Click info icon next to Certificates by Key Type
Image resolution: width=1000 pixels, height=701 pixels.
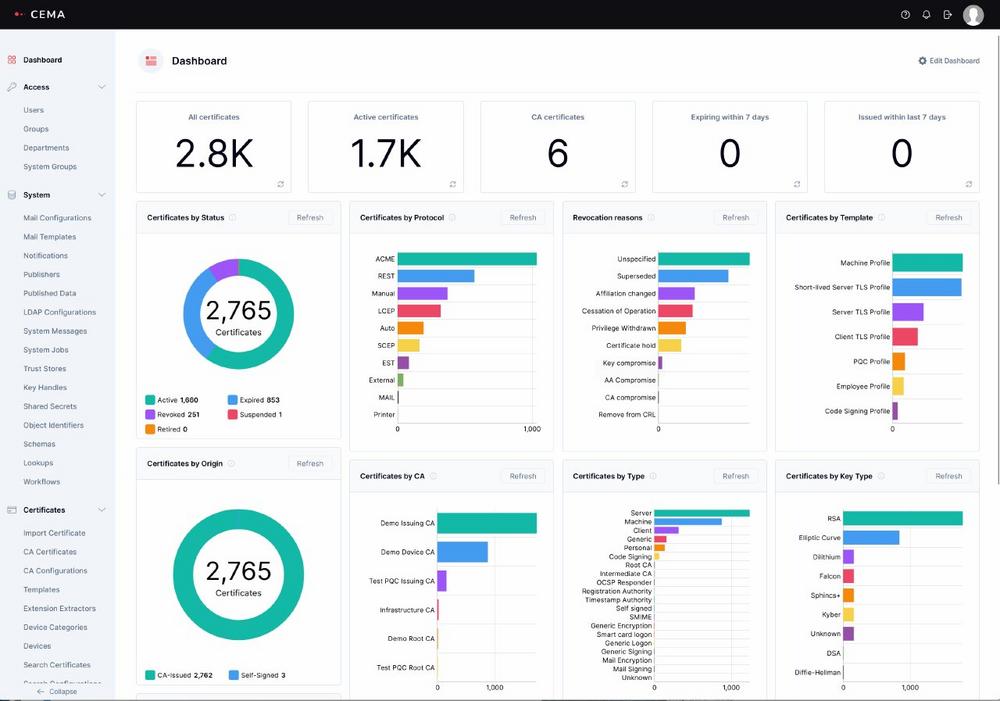click(881, 476)
